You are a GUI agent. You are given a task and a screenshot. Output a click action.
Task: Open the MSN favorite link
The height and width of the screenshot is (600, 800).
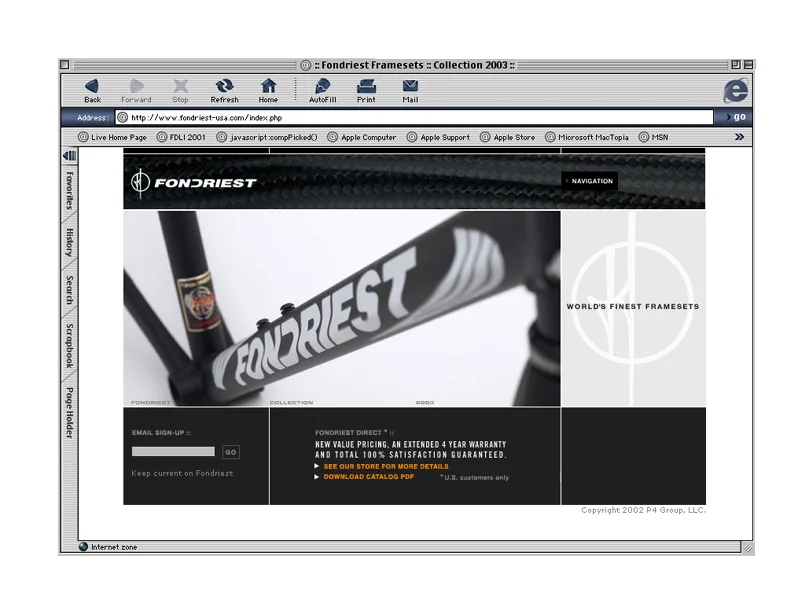click(654, 137)
